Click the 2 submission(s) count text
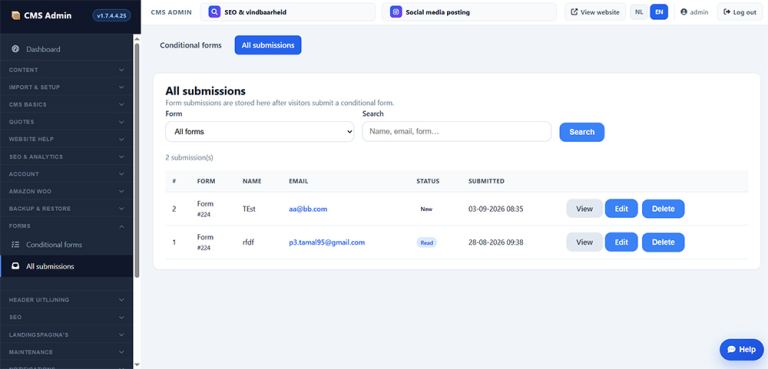The width and height of the screenshot is (768, 369). point(189,158)
